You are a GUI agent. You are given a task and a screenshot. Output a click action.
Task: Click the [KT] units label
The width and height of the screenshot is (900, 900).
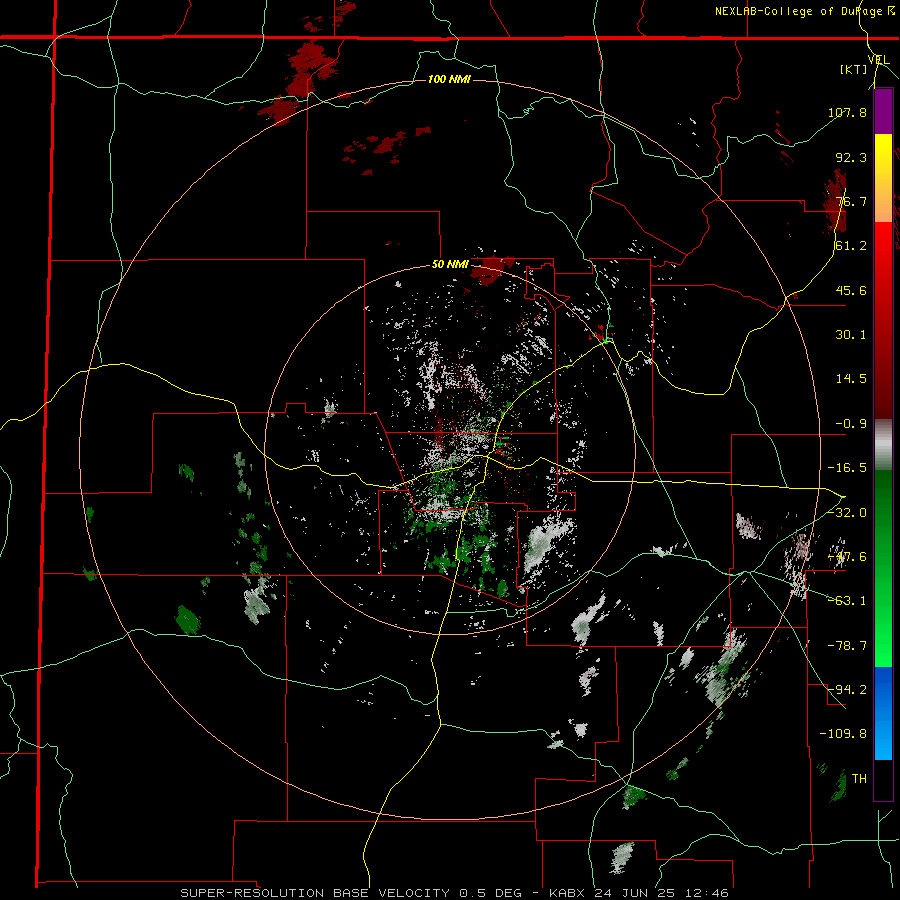pyautogui.click(x=854, y=69)
